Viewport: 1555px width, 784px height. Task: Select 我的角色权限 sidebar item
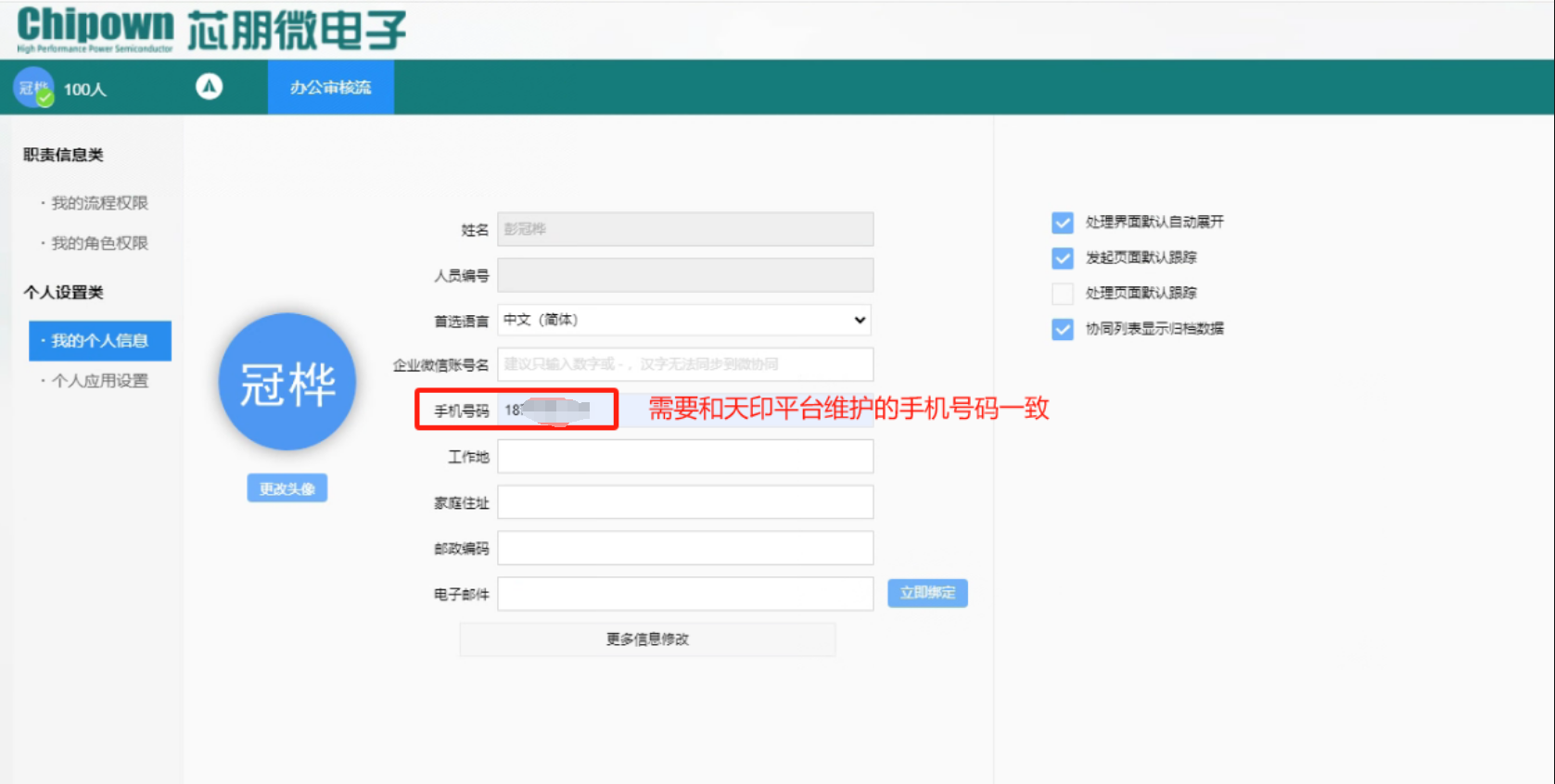99,243
